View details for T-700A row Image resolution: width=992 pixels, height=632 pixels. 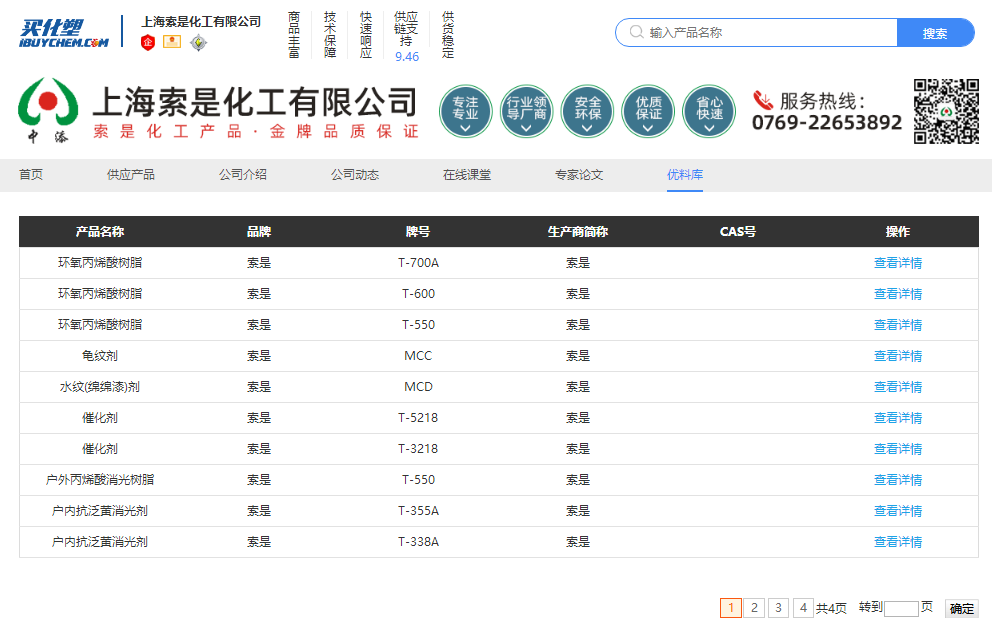(x=898, y=263)
